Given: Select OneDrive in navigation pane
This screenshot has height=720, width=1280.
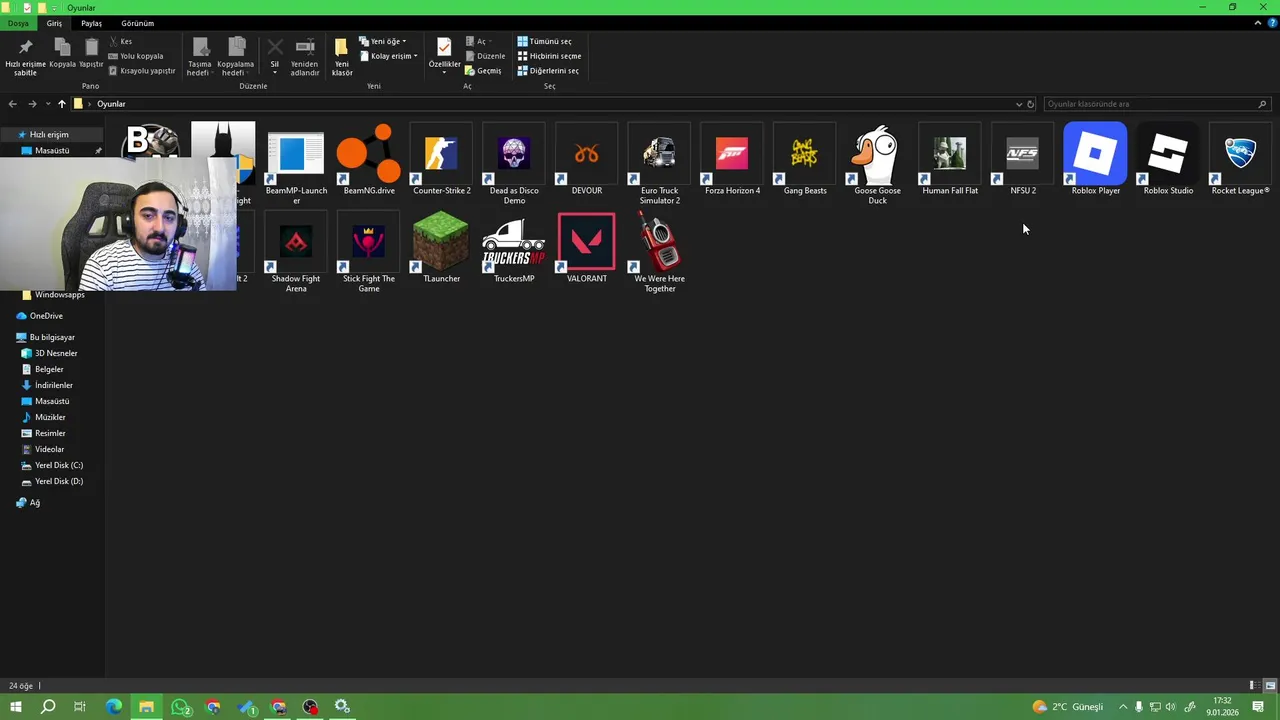Looking at the screenshot, I should pyautogui.click(x=46, y=316).
